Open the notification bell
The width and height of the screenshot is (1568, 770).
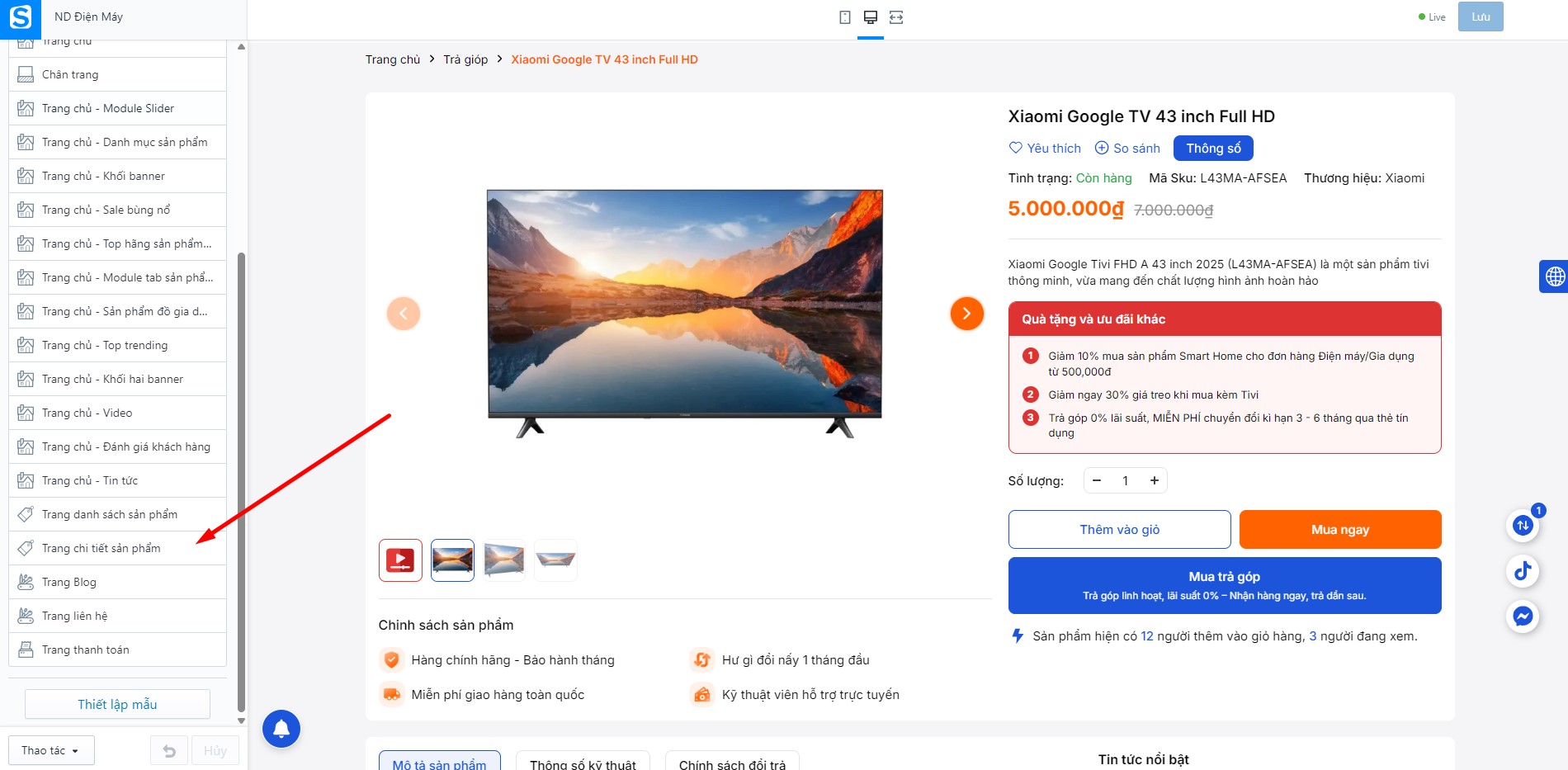pyautogui.click(x=281, y=729)
